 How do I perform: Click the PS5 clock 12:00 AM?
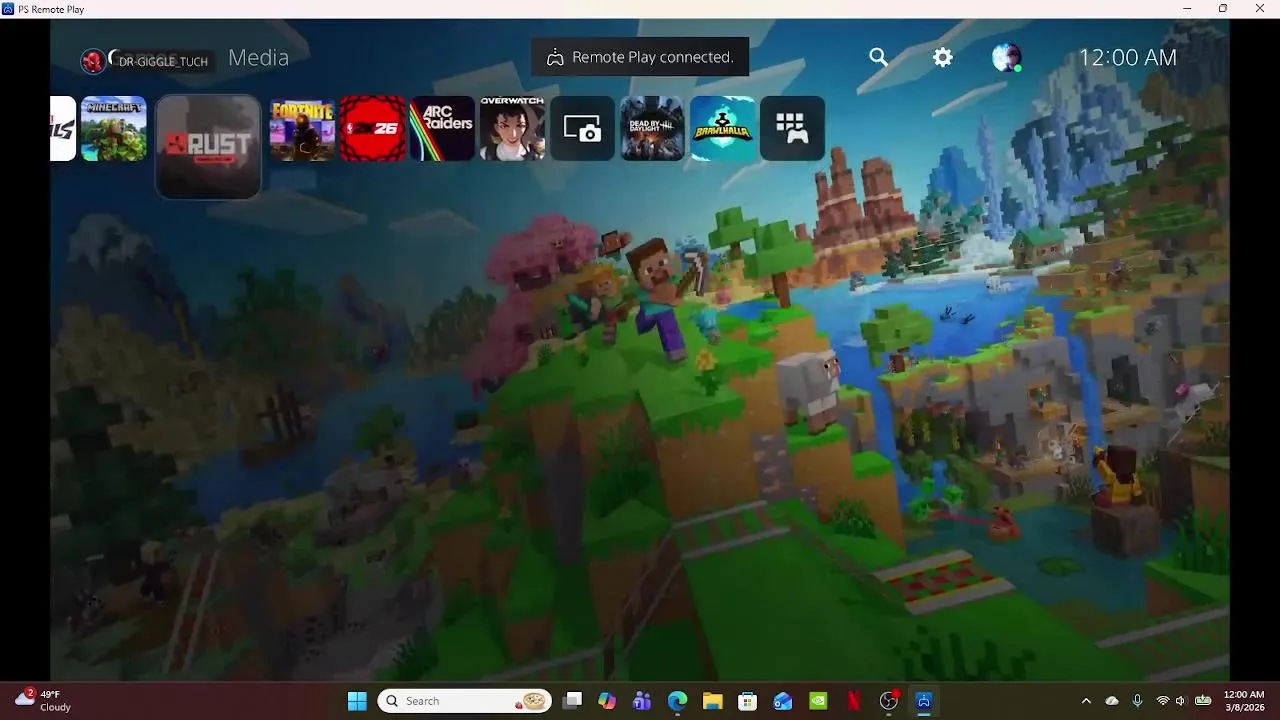pos(1127,58)
